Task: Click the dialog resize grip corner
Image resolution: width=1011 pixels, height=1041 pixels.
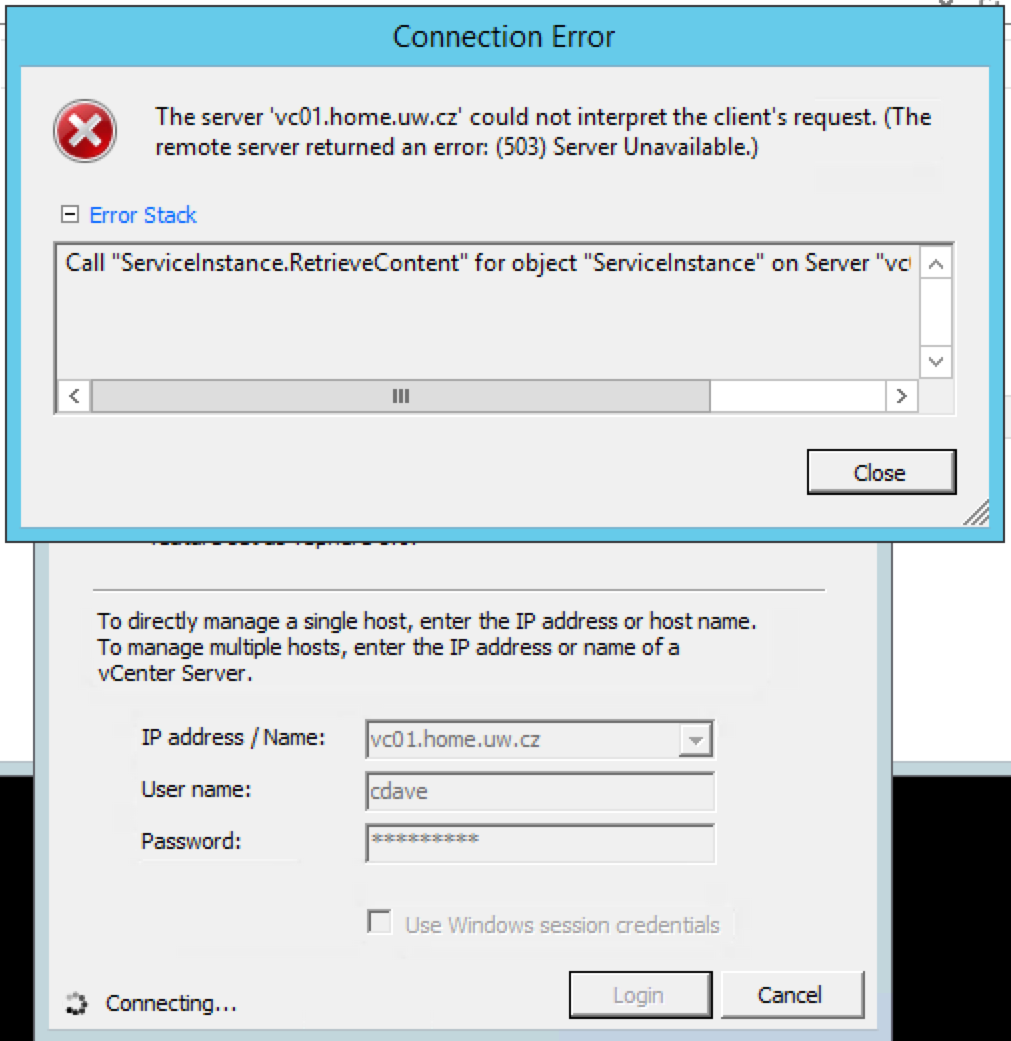Action: (x=976, y=513)
